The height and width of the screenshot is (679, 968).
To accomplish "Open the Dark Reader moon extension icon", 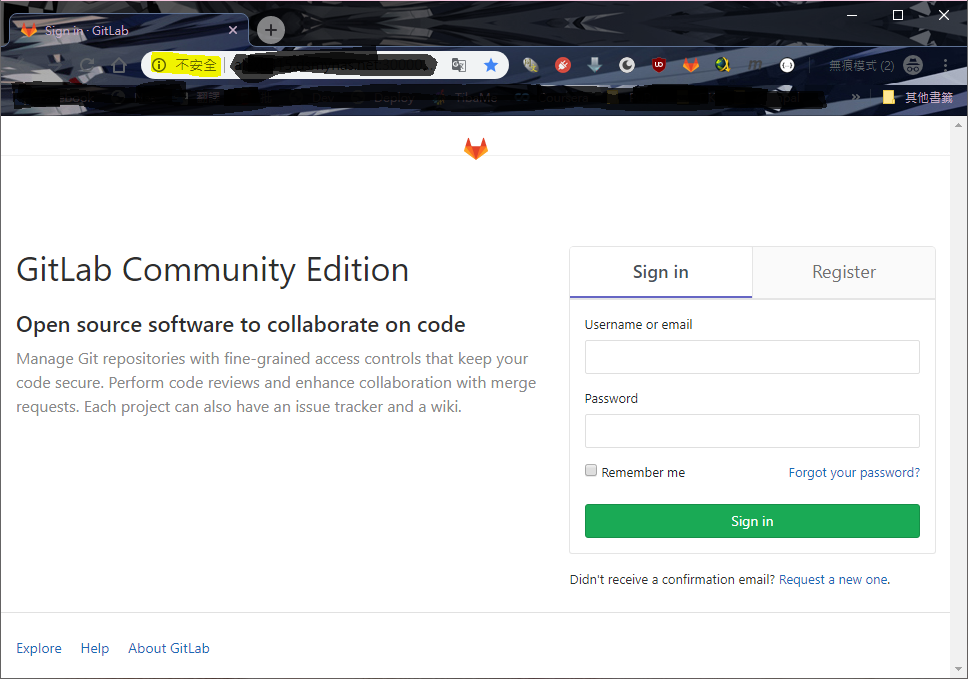I will (627, 64).
